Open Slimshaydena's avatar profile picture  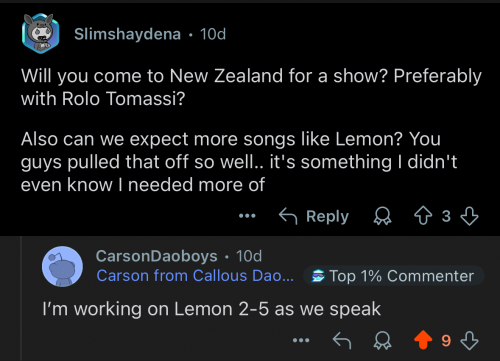41,33
